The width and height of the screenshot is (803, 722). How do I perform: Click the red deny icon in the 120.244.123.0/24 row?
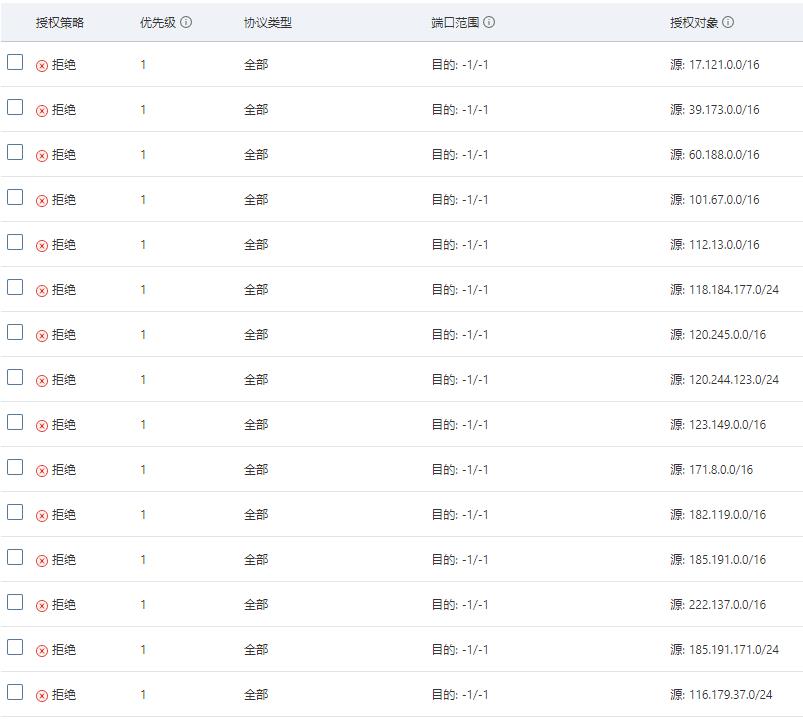(42, 380)
